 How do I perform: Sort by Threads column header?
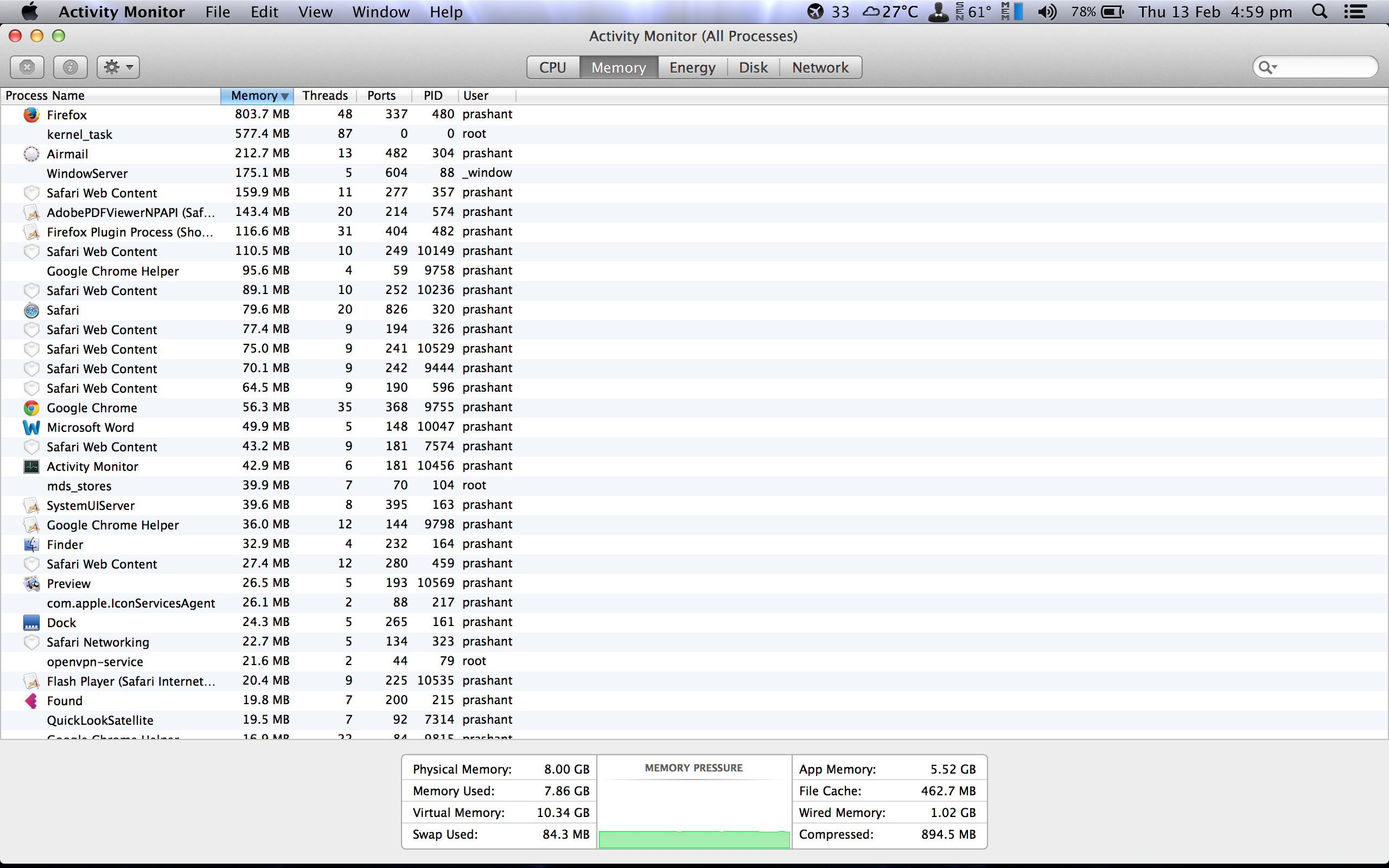coord(326,95)
